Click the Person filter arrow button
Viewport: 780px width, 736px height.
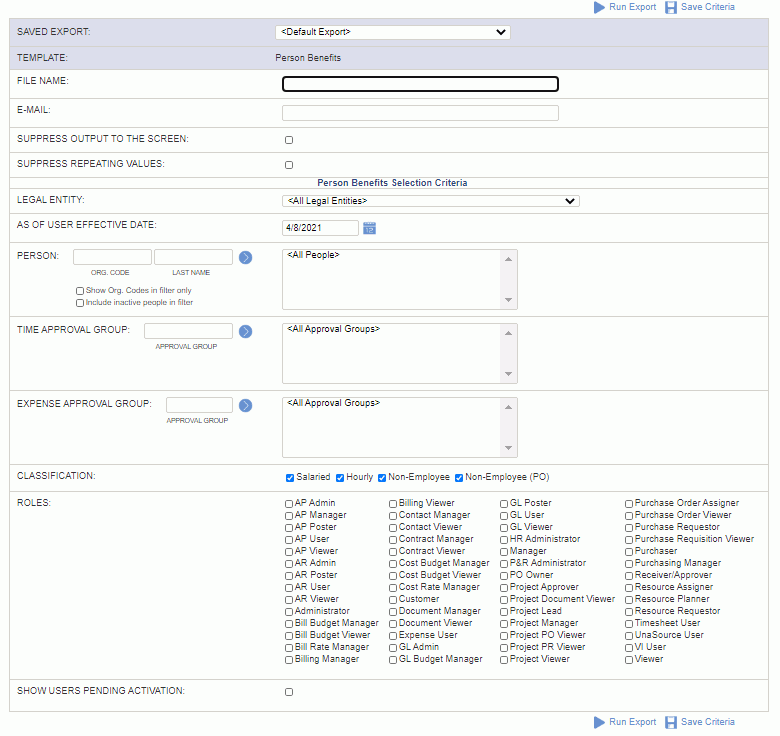pyautogui.click(x=246, y=258)
